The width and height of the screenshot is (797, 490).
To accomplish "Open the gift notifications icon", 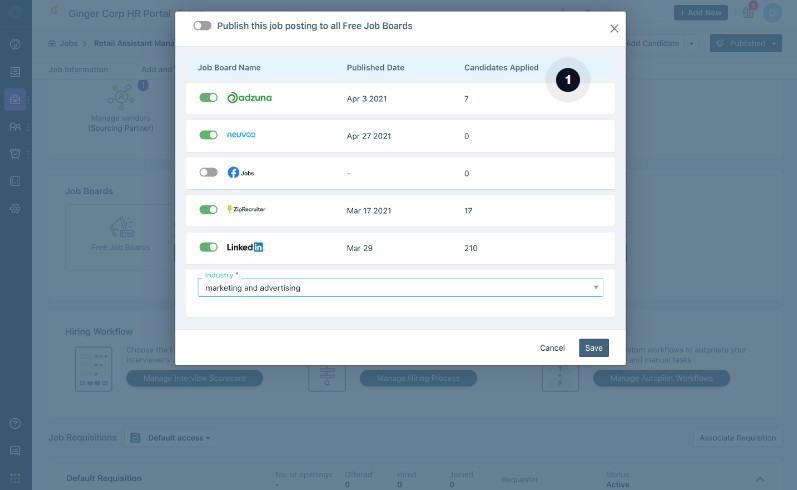I will coord(749,12).
